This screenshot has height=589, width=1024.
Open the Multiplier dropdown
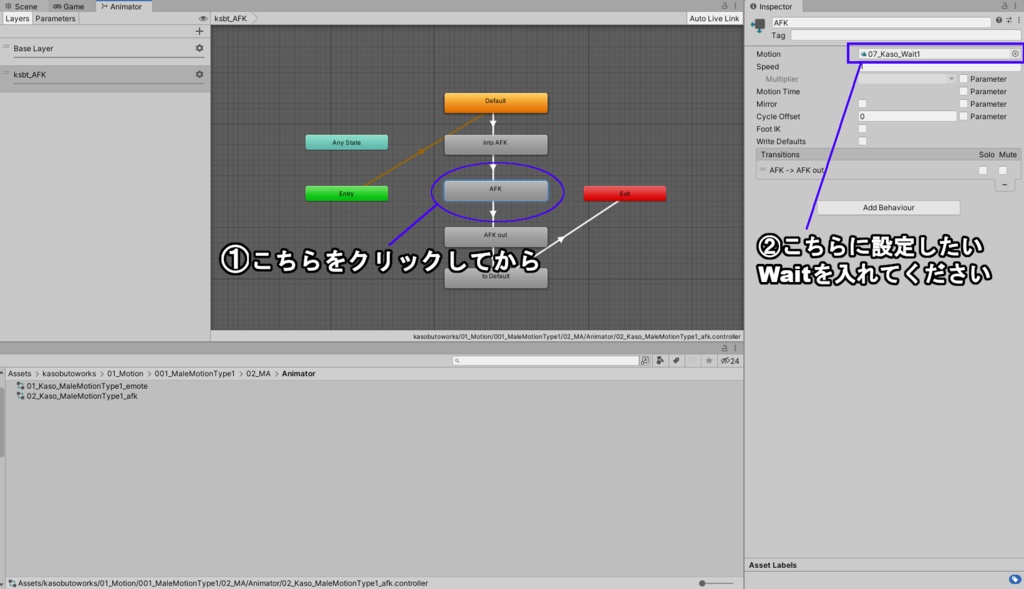907,79
